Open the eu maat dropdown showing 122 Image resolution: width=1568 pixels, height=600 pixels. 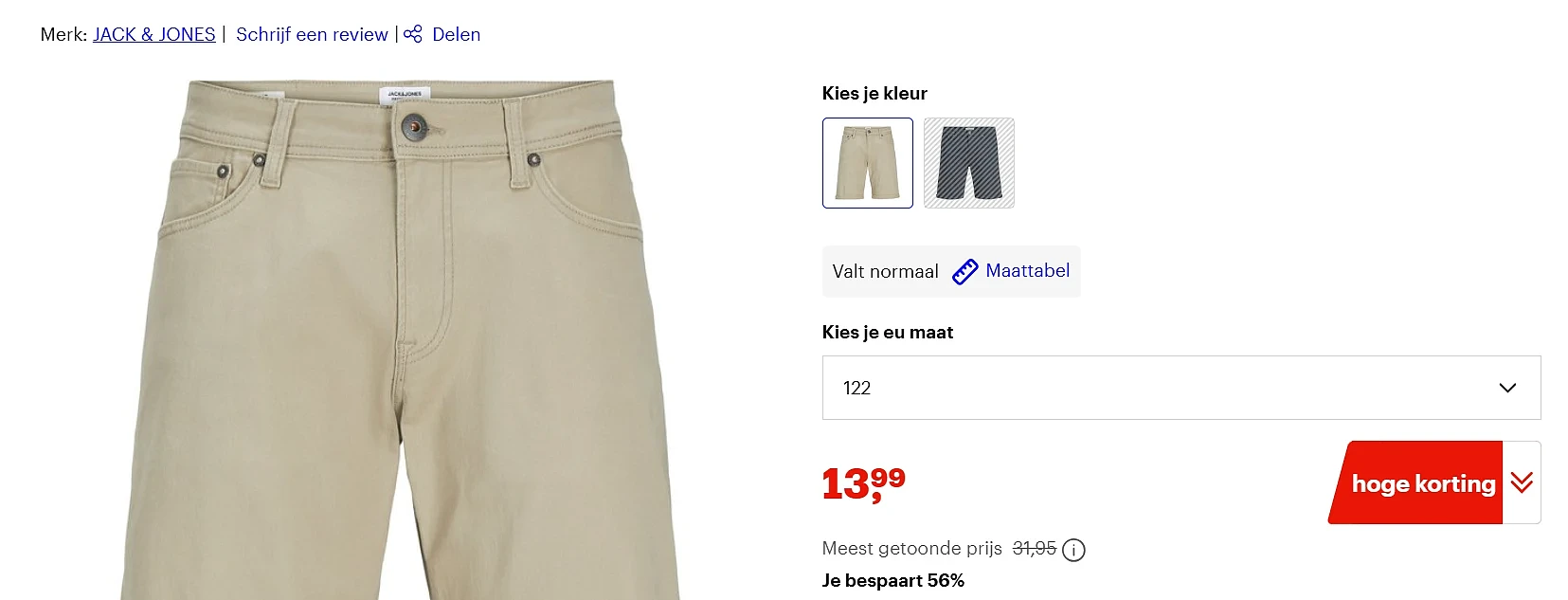(x=1181, y=388)
